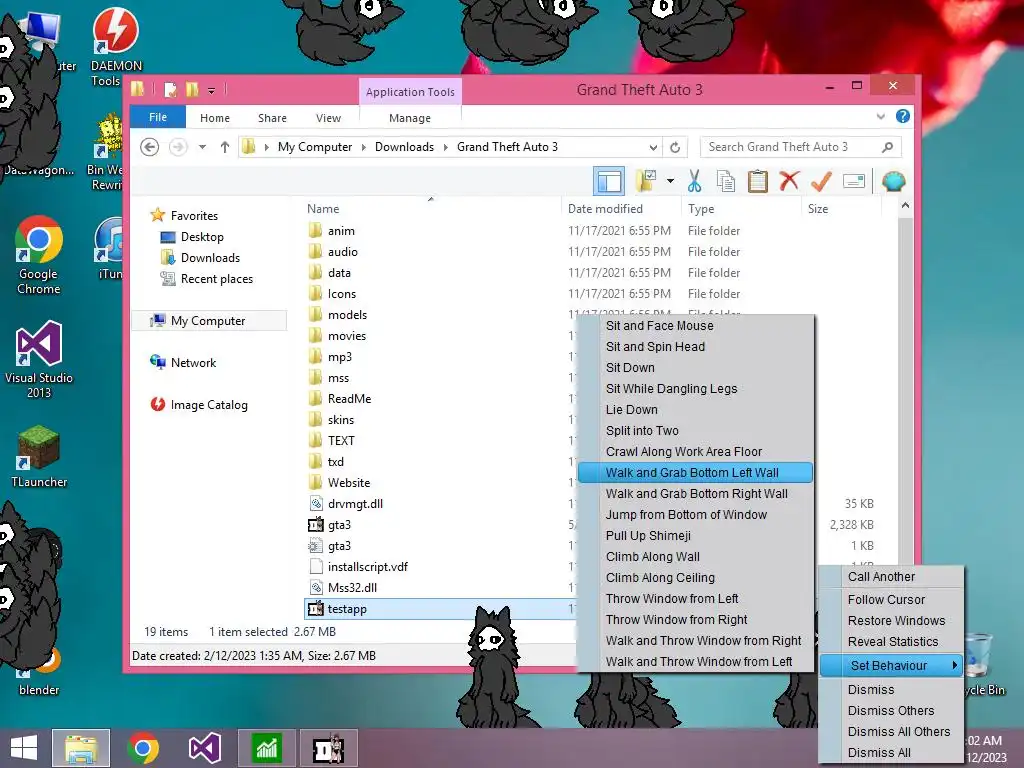1024x768 pixels.
Task: Select the drvmgt.dll file
Action: point(355,504)
